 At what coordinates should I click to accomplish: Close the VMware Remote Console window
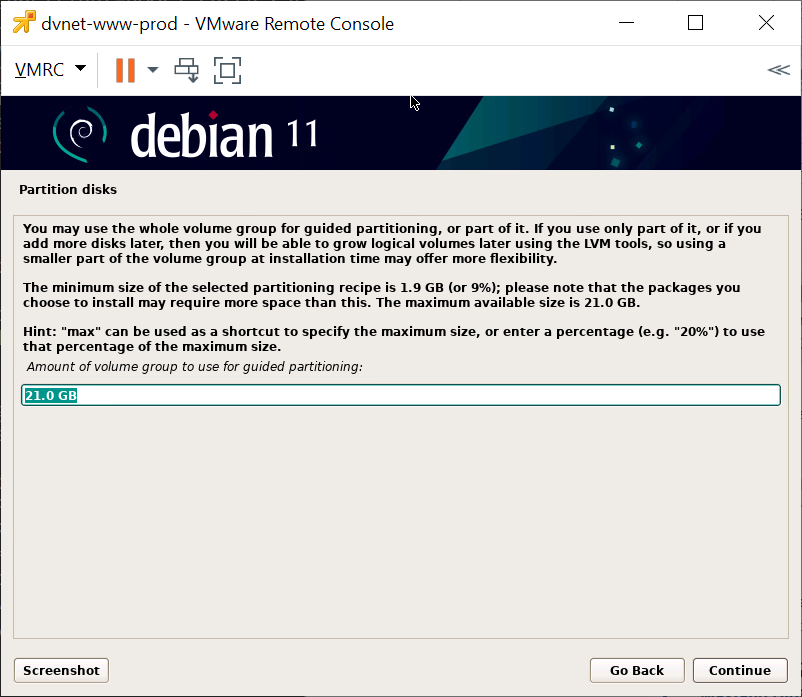point(765,23)
